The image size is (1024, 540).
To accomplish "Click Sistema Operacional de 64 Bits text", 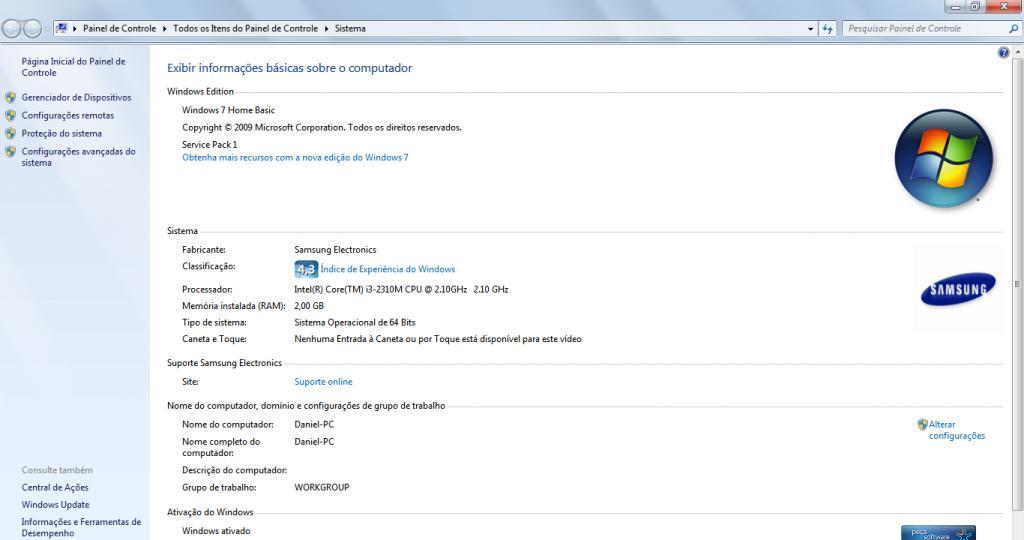I will [355, 323].
